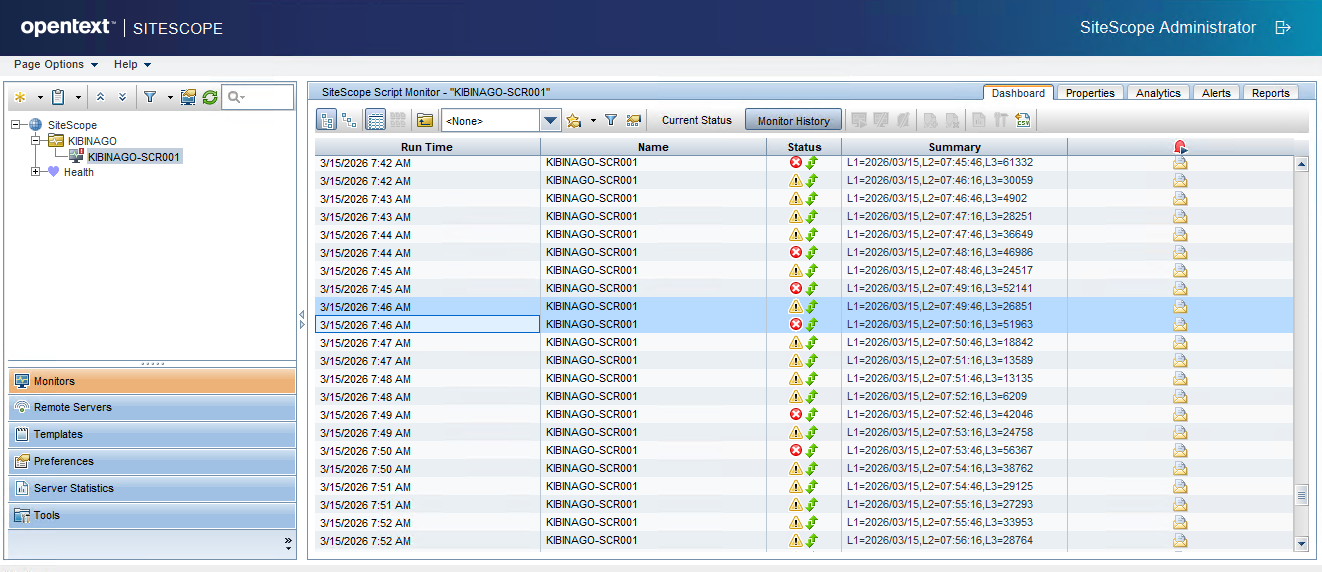
Task: Toggle the detailed table view
Action: pos(376,120)
